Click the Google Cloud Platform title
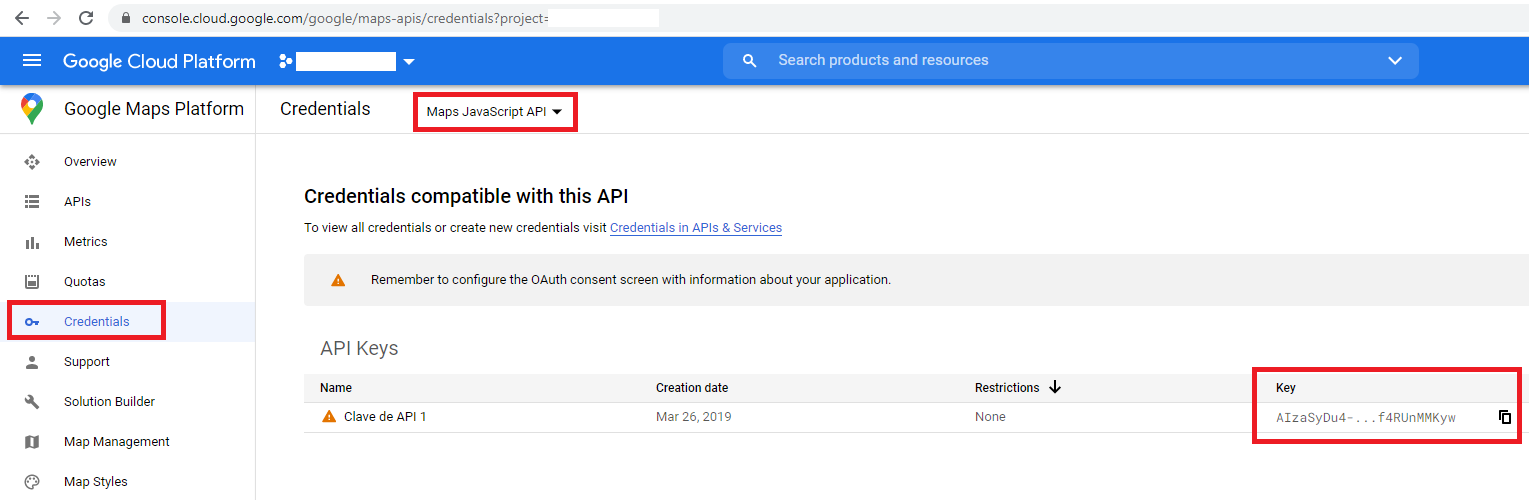This screenshot has height=500, width=1529. pos(159,61)
